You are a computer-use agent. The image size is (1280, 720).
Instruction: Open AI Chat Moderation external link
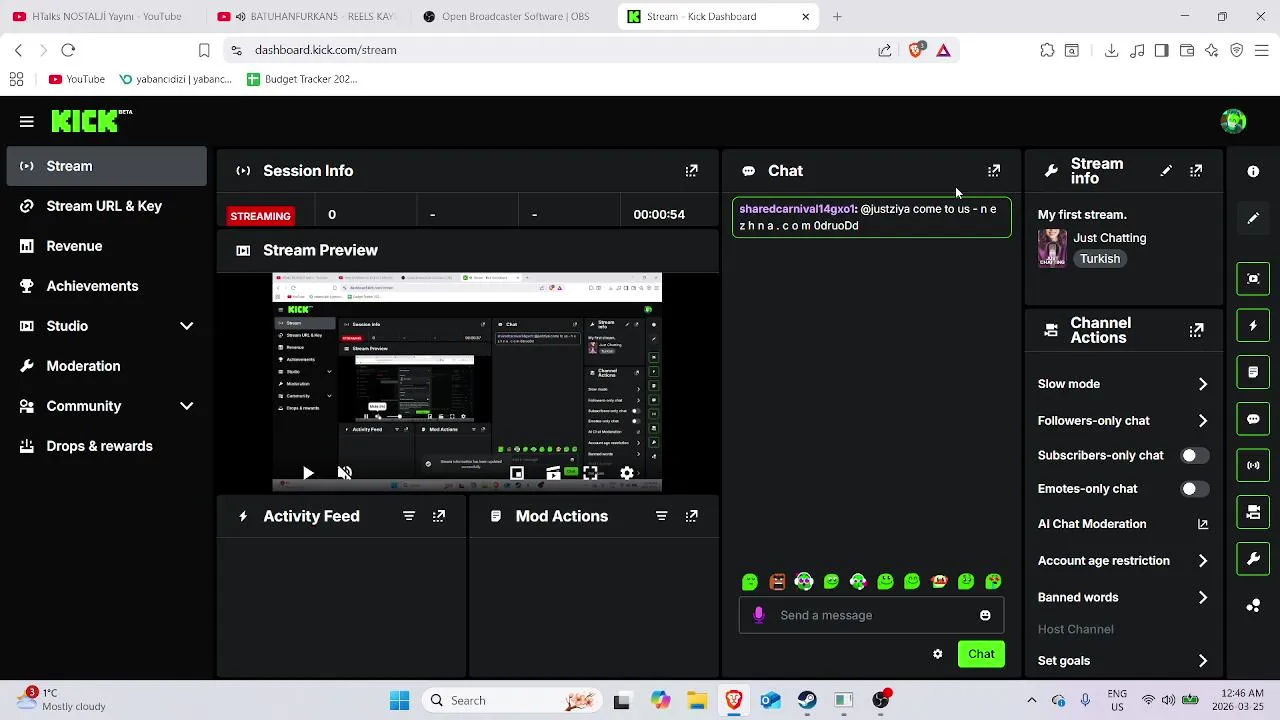click(x=1203, y=524)
